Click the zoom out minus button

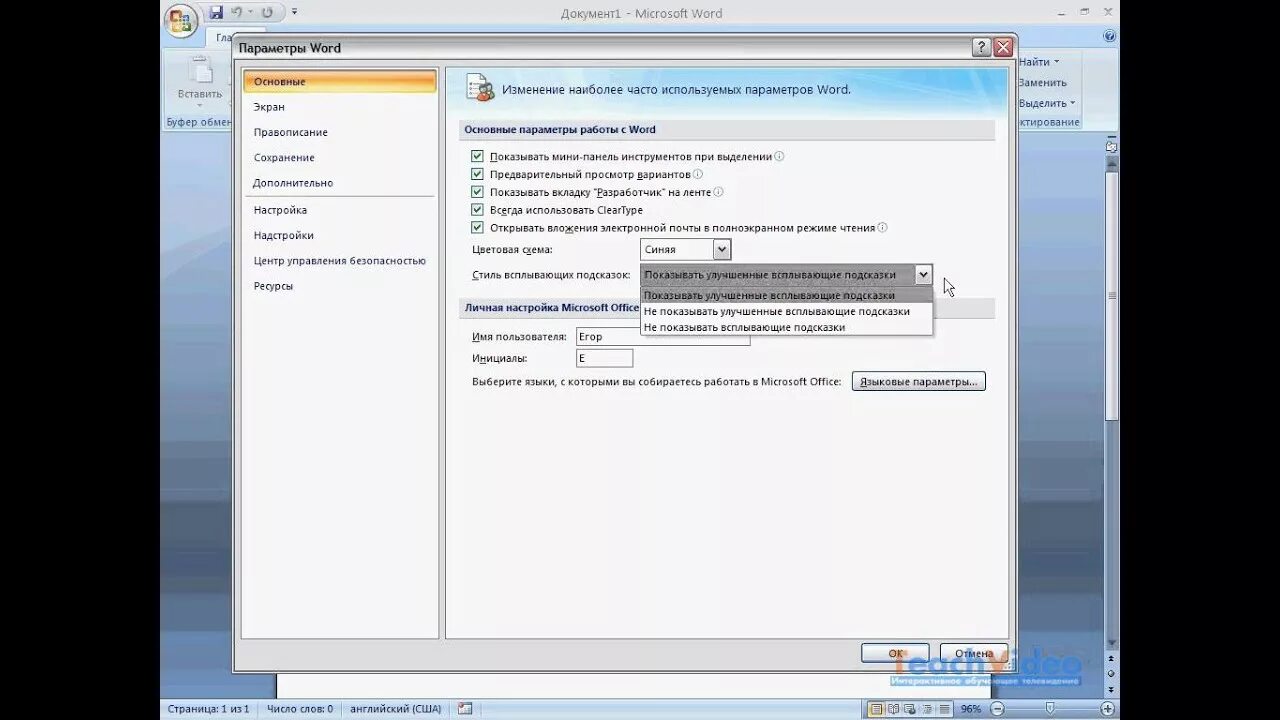coord(996,709)
